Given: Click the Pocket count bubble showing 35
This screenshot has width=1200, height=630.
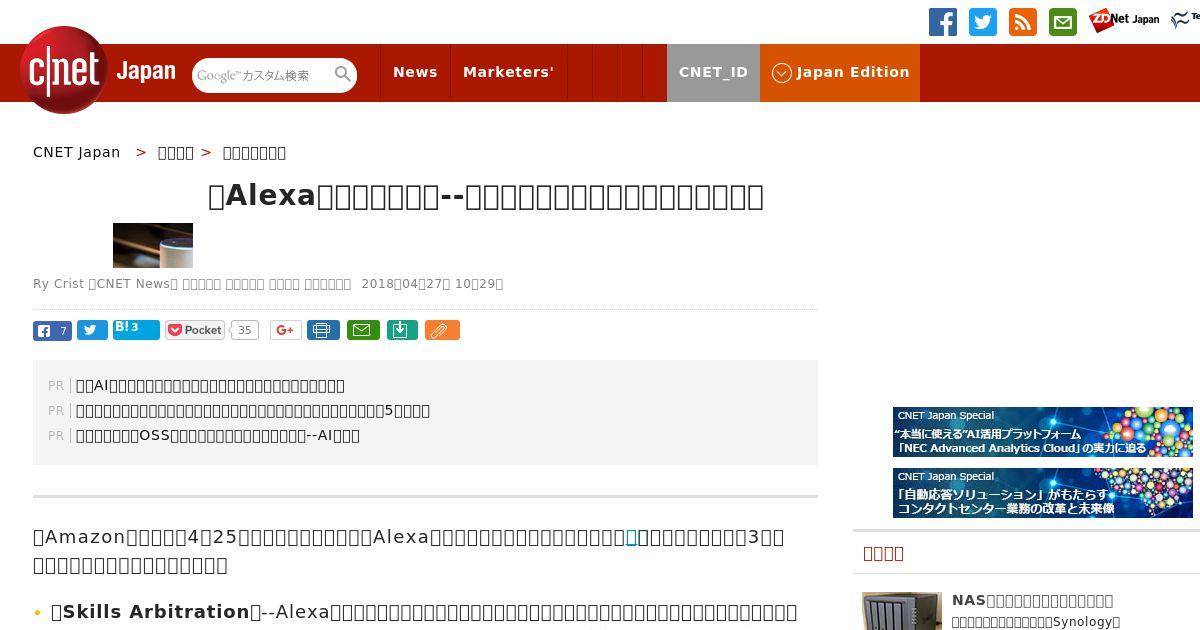Looking at the screenshot, I should tap(244, 330).
